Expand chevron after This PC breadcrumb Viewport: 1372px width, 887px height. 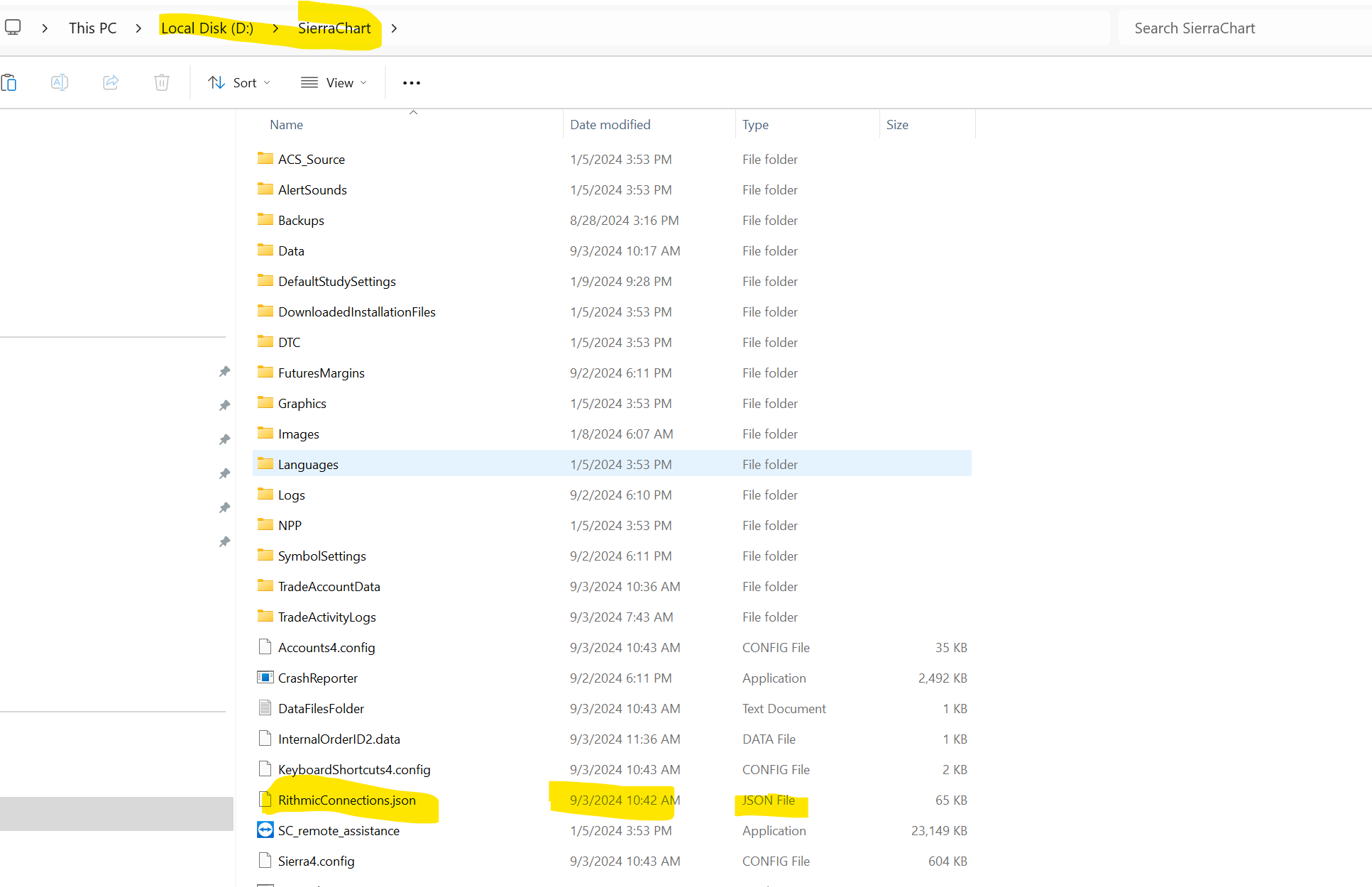pyautogui.click(x=138, y=28)
